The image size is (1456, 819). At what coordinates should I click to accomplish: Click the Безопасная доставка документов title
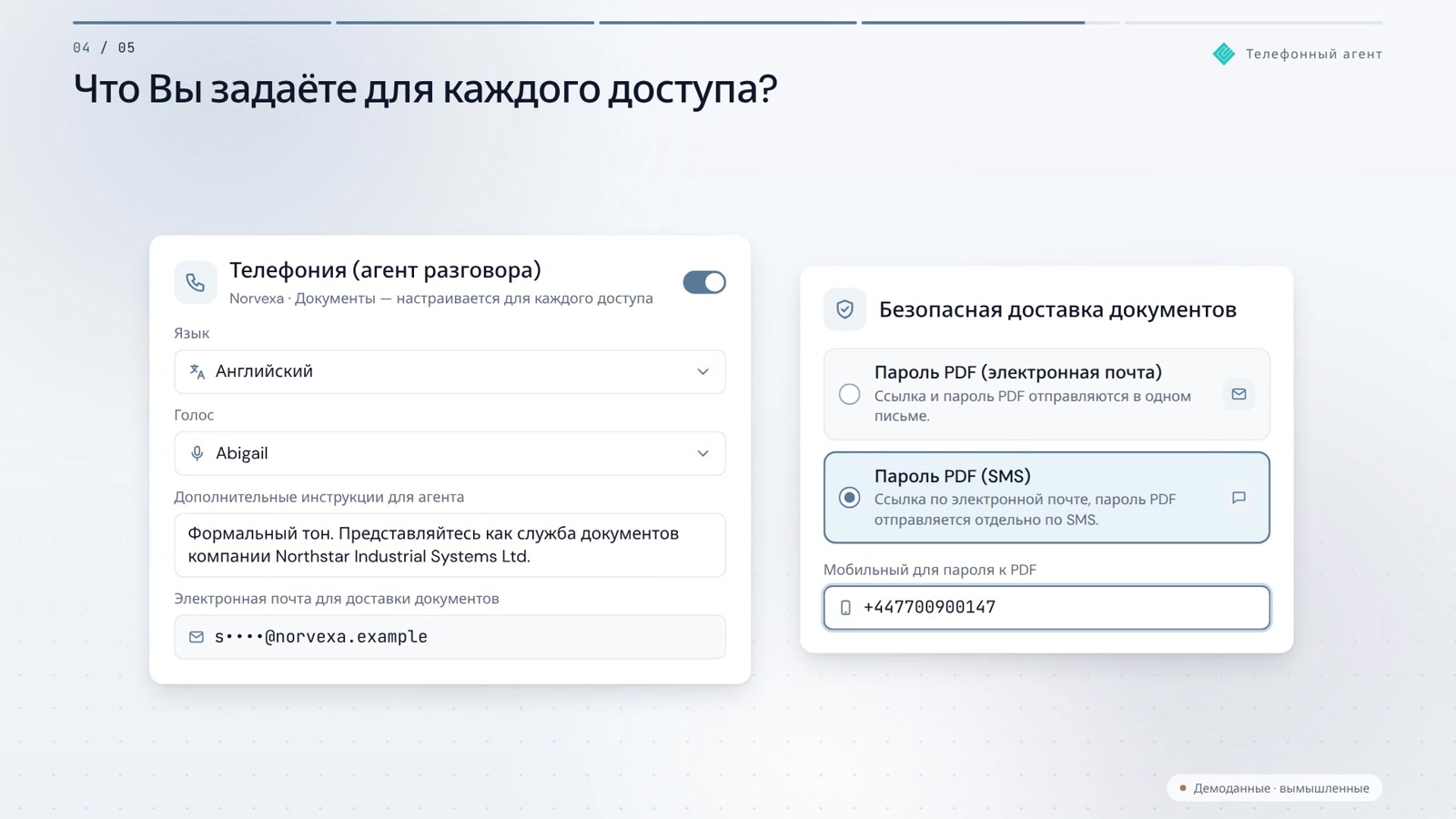tap(1057, 309)
